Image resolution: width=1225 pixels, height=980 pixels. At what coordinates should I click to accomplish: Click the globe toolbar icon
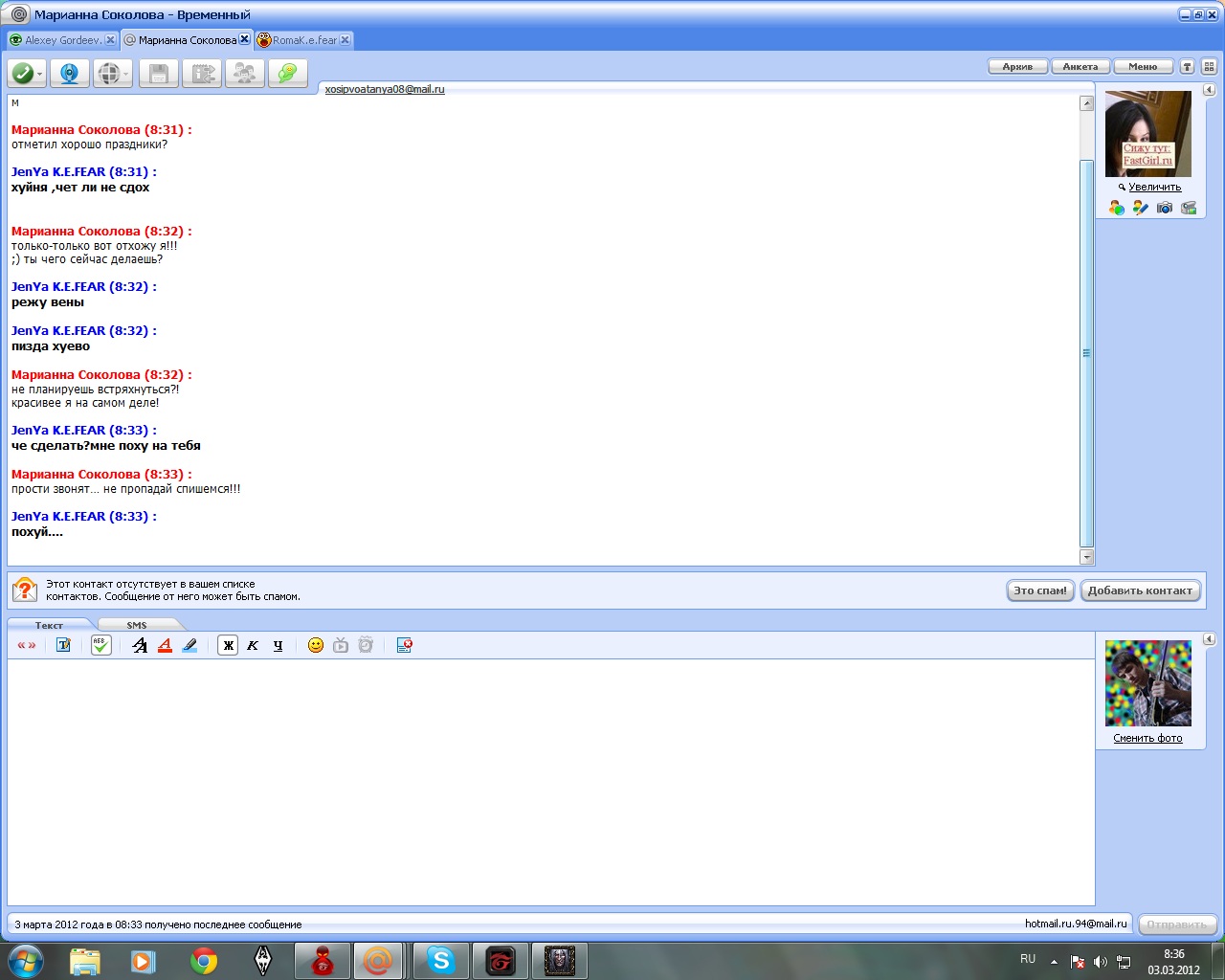(x=108, y=74)
